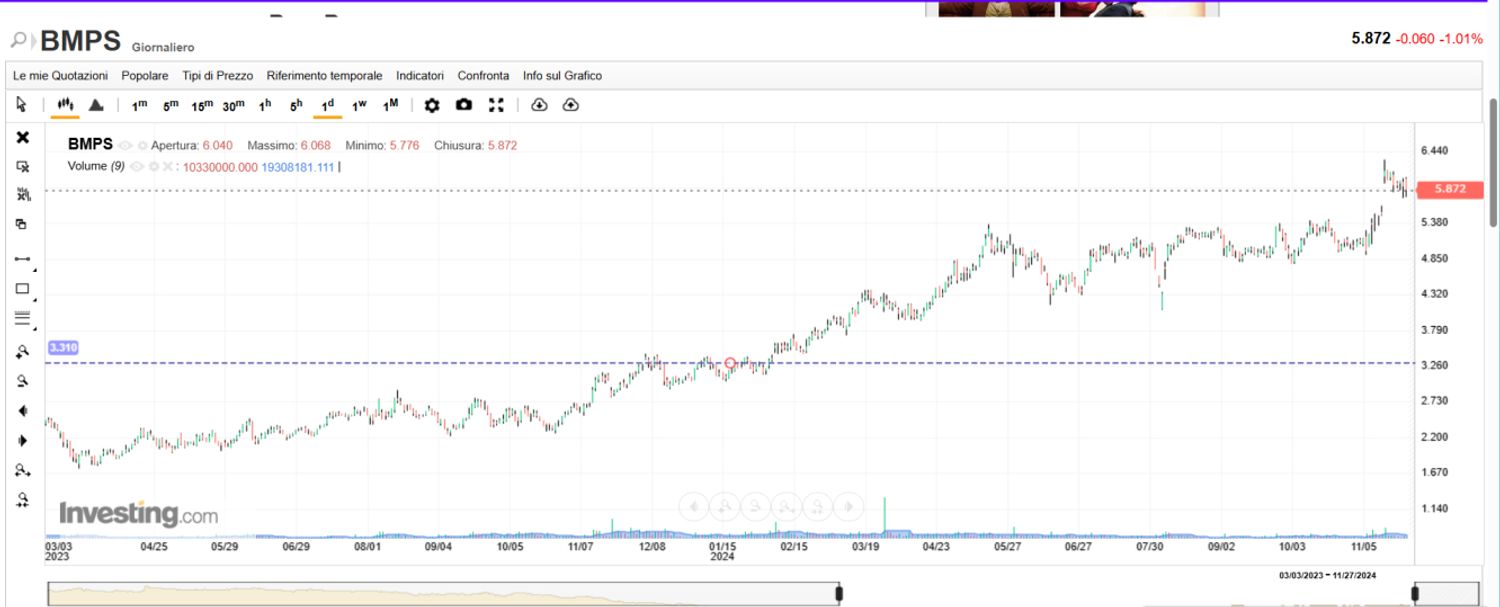Select the 1d daily interval
The height and width of the screenshot is (607, 1500).
pos(327,105)
